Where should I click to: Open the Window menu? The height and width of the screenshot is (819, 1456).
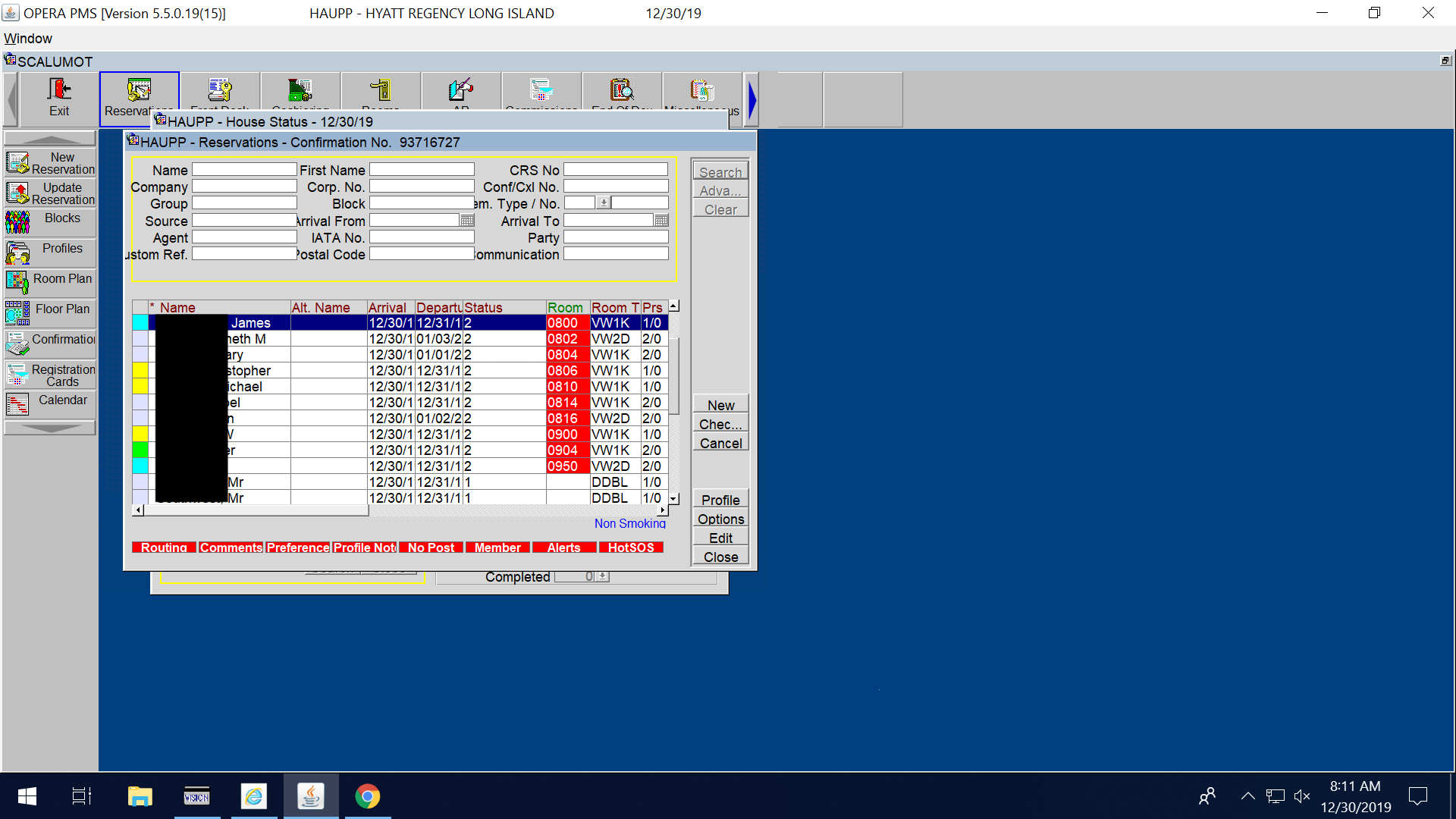click(28, 39)
